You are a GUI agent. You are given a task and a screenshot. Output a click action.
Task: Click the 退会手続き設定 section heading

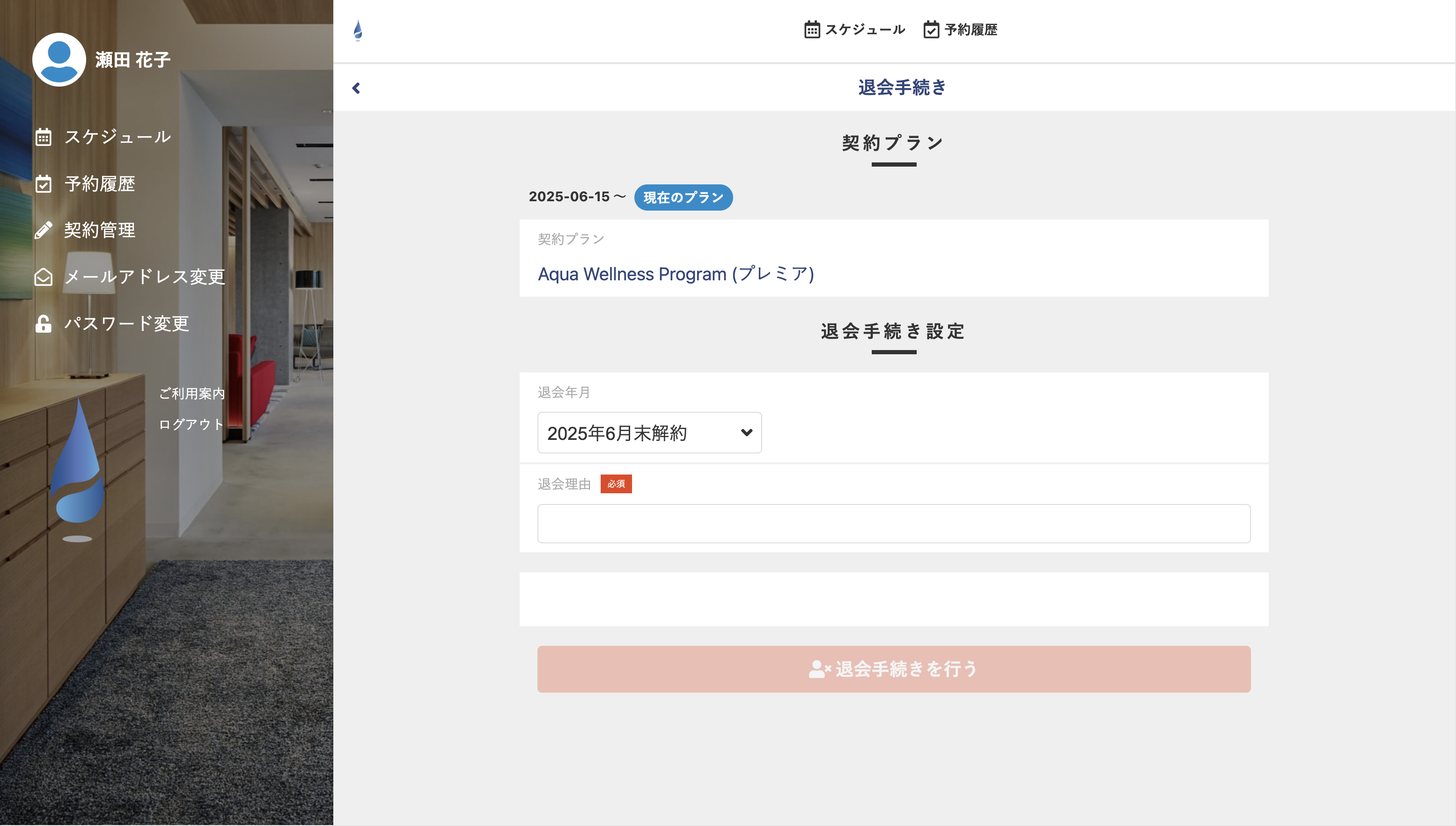point(894,331)
